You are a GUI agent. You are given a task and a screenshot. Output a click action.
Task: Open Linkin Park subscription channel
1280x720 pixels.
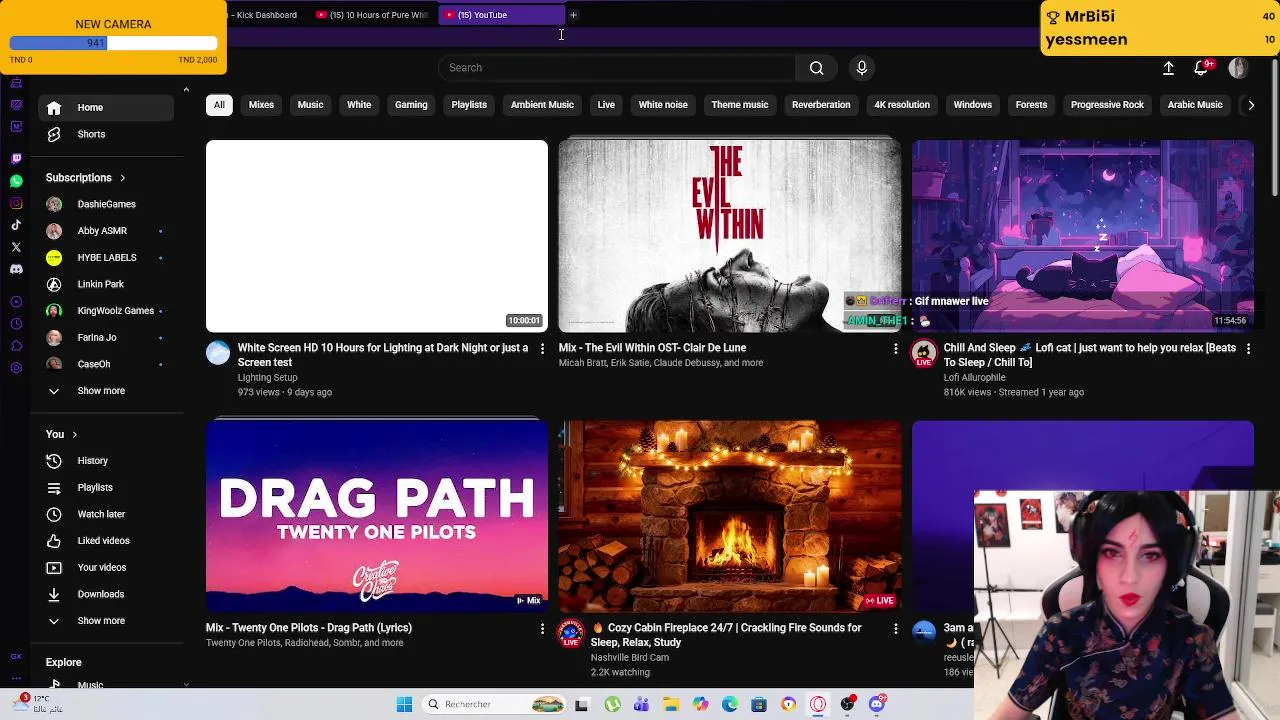pyautogui.click(x=108, y=284)
